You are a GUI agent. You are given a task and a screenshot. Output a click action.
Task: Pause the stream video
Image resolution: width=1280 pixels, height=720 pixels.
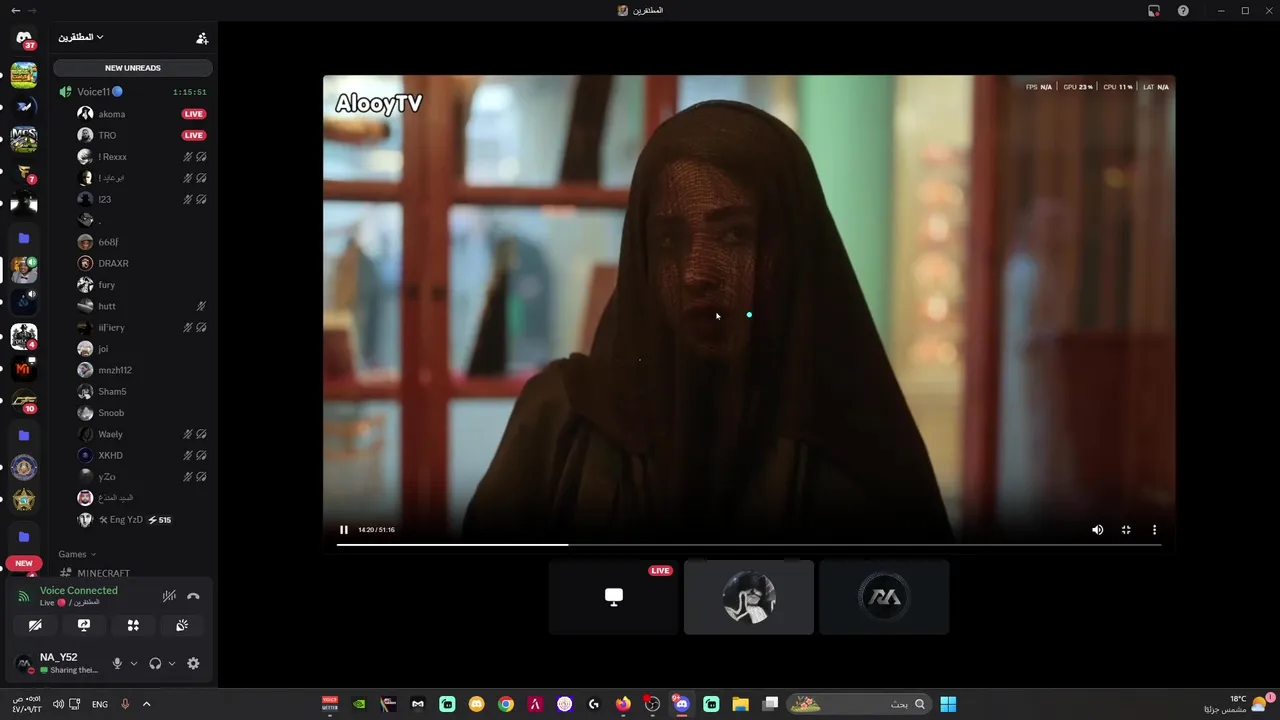pyautogui.click(x=344, y=530)
